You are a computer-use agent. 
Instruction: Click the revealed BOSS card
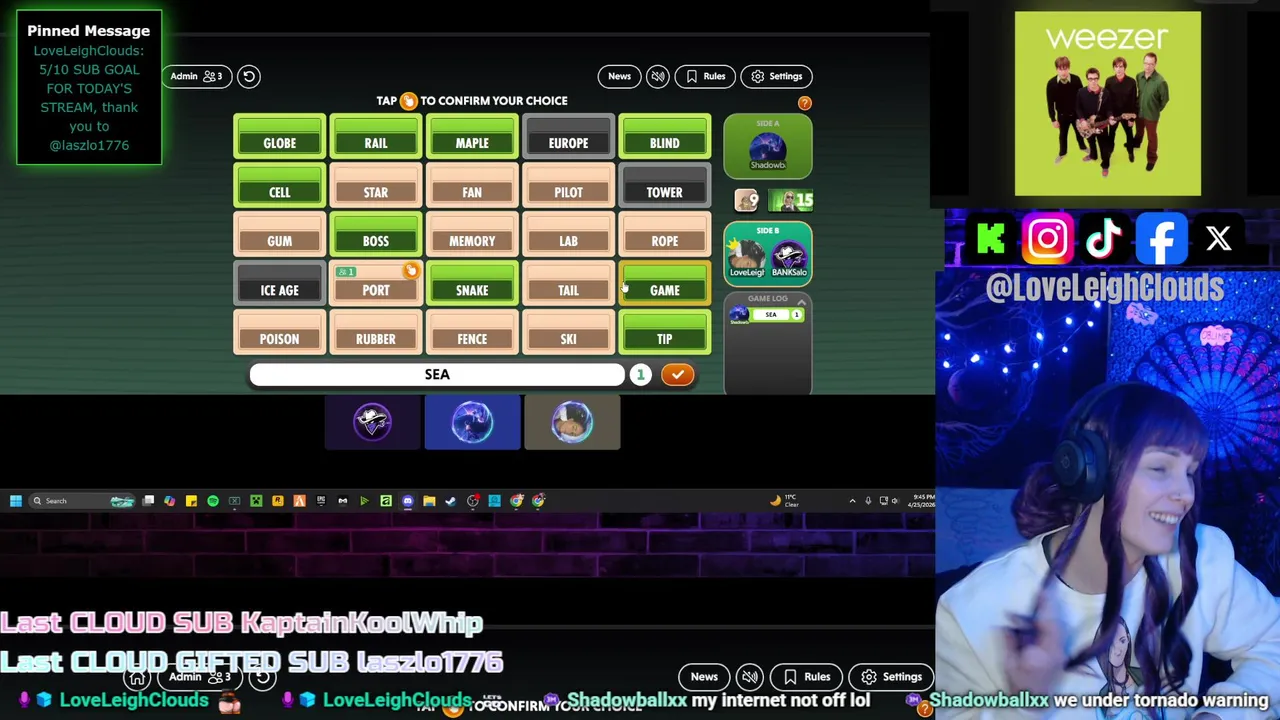pyautogui.click(x=376, y=236)
